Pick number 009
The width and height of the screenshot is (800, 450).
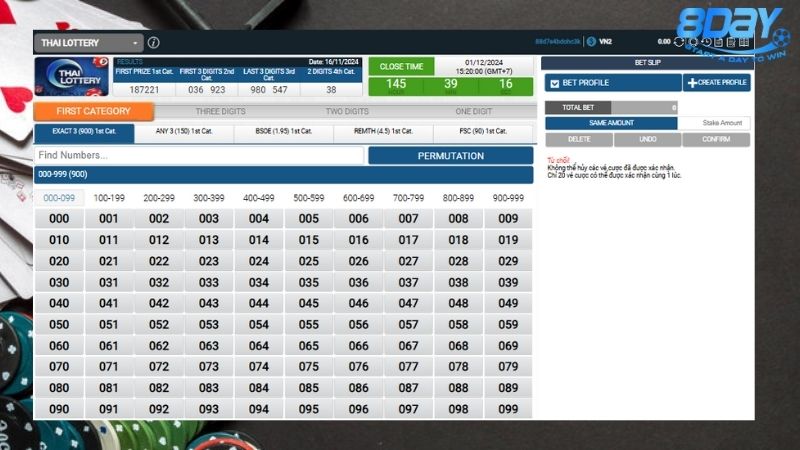(508, 219)
